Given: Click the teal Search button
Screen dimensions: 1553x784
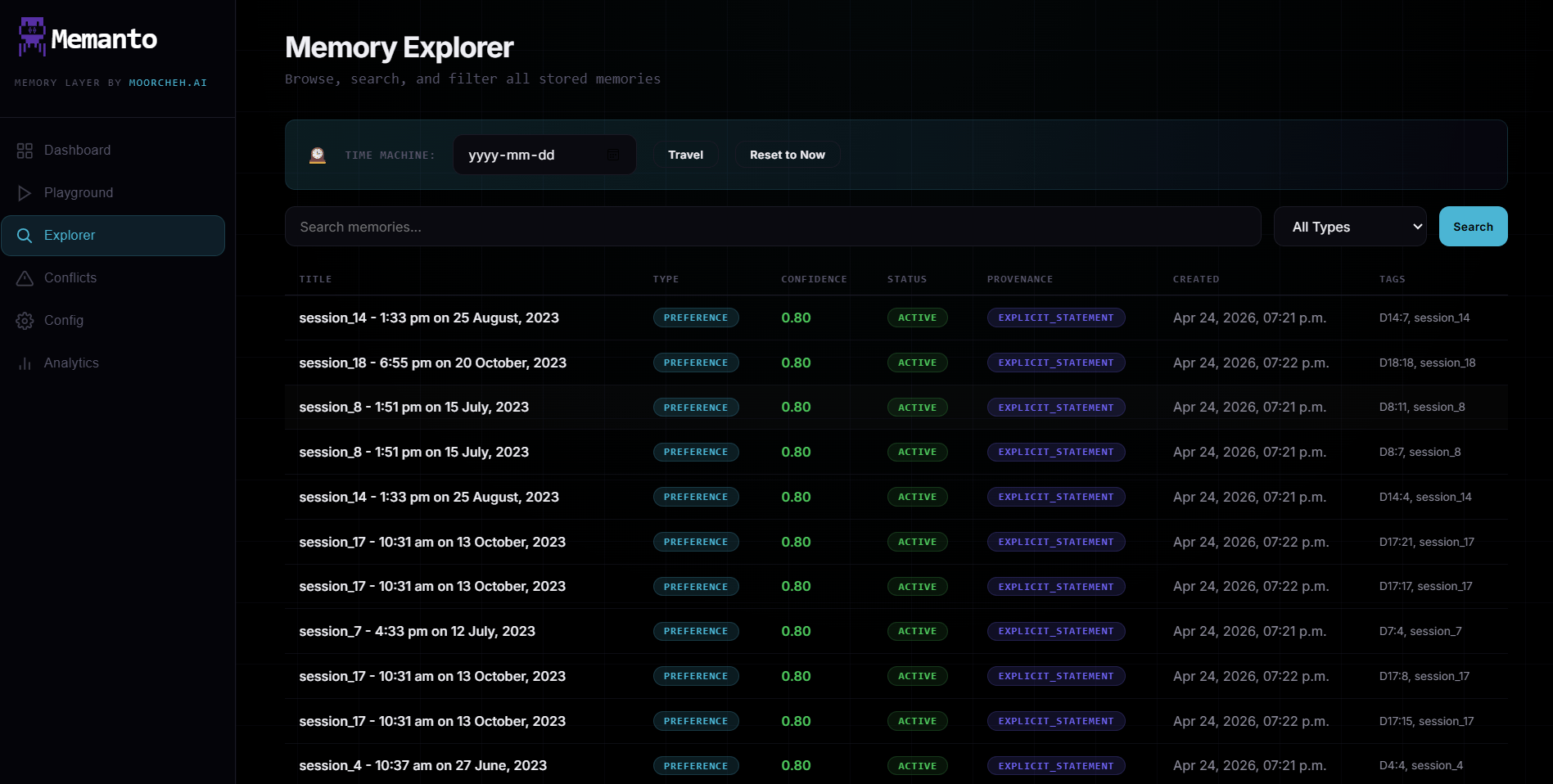Looking at the screenshot, I should click(1473, 227).
